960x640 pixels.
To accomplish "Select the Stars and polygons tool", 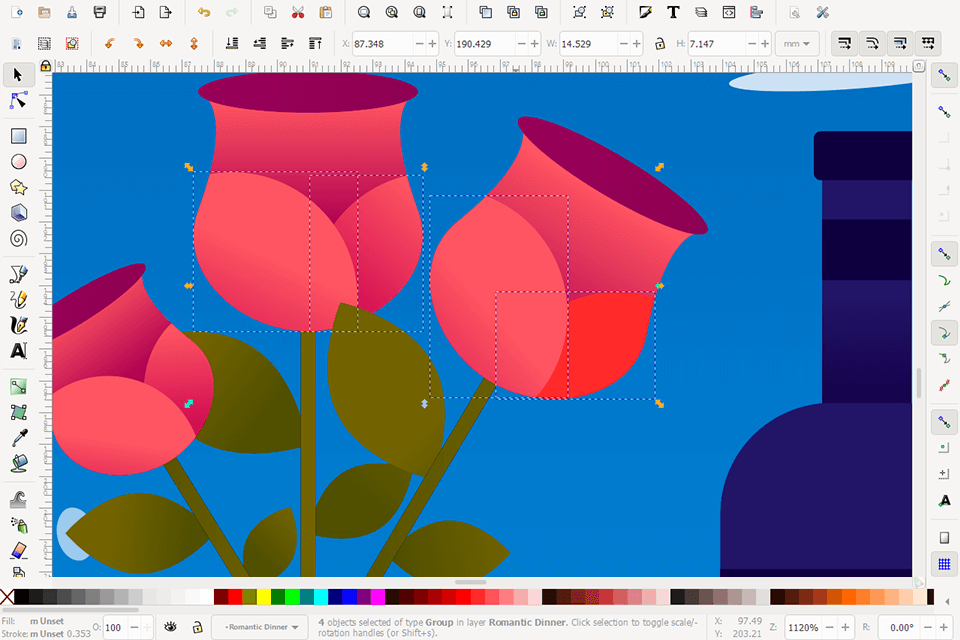I will coord(18,187).
